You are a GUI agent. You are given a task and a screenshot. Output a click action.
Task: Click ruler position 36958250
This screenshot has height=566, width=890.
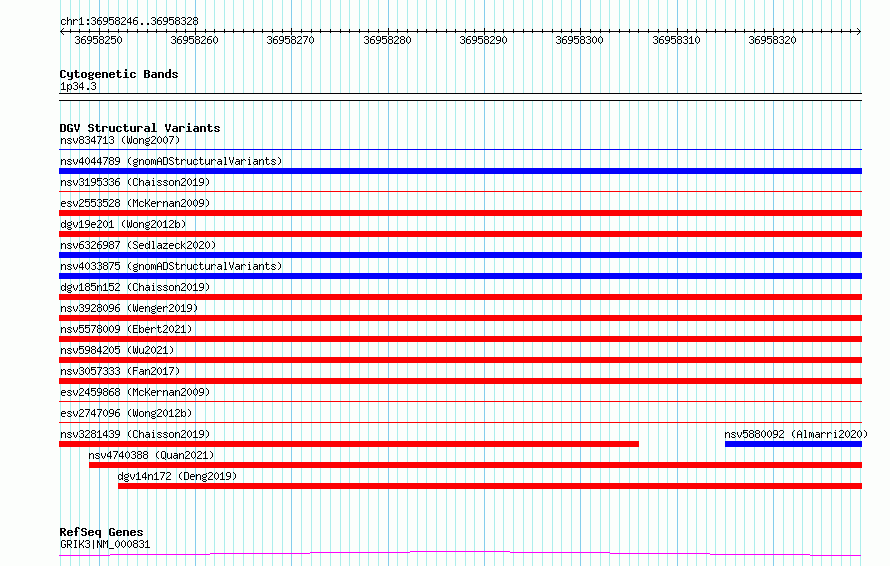click(x=98, y=40)
